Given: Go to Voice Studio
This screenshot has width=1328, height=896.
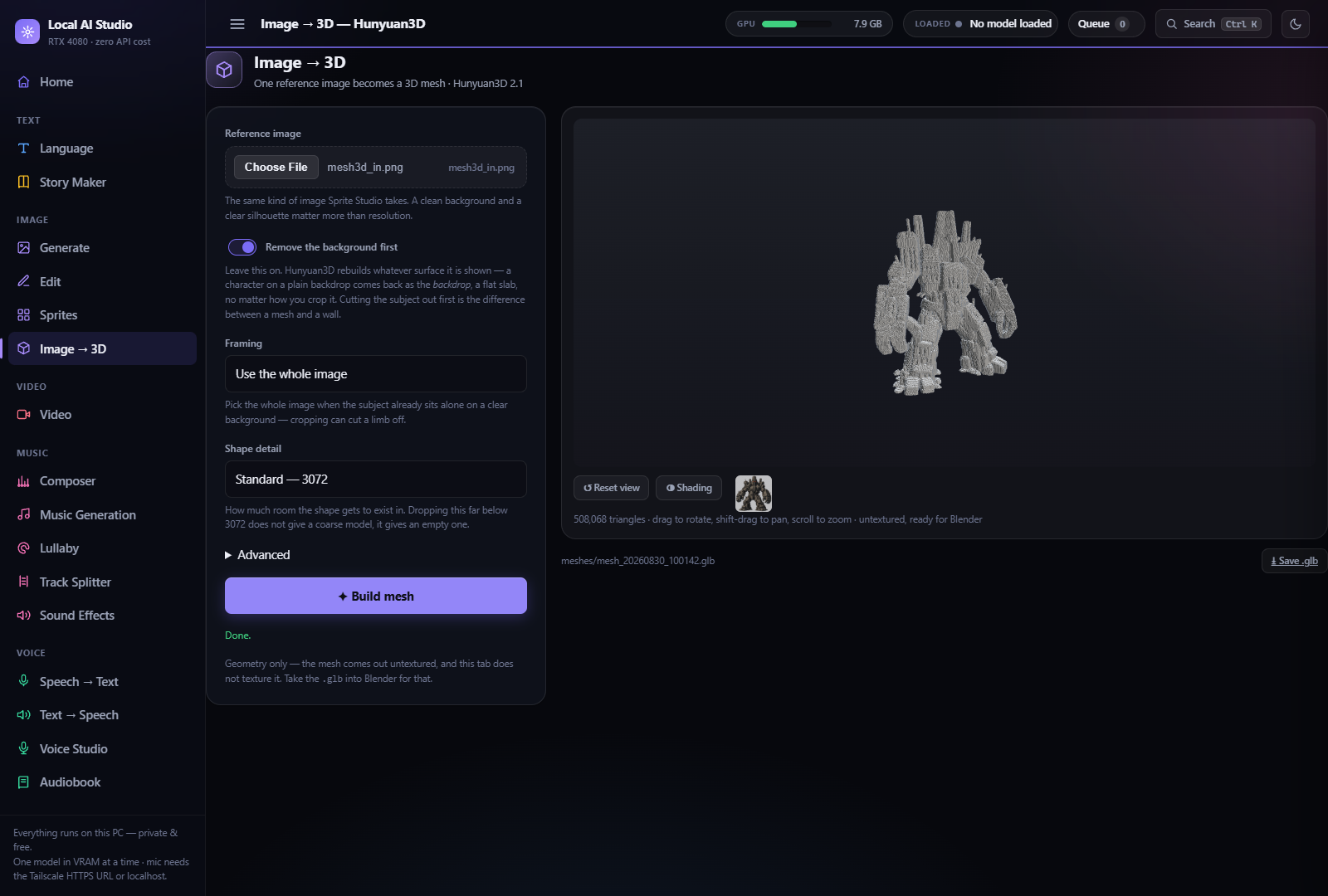Looking at the screenshot, I should [x=103, y=748].
